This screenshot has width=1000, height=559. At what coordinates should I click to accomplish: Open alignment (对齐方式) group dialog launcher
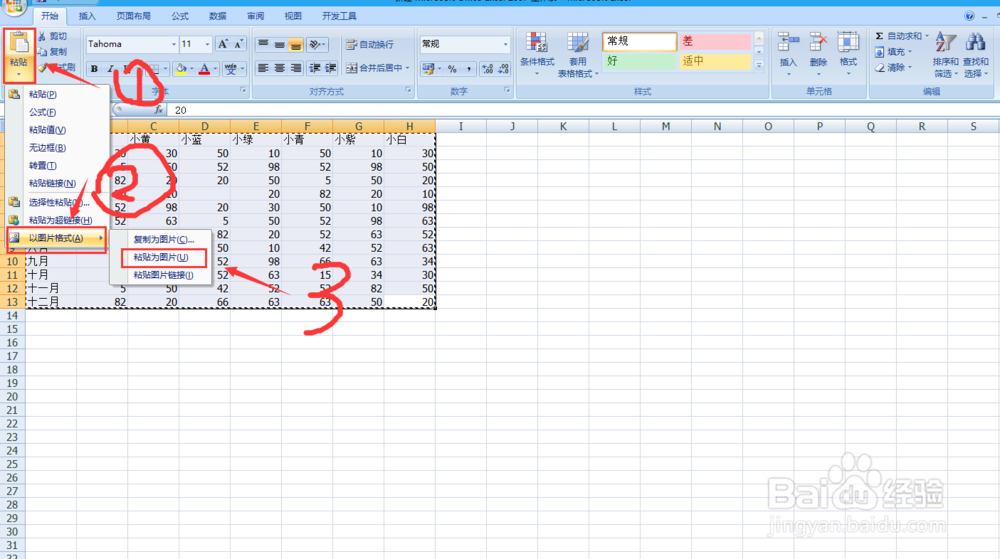pos(408,91)
